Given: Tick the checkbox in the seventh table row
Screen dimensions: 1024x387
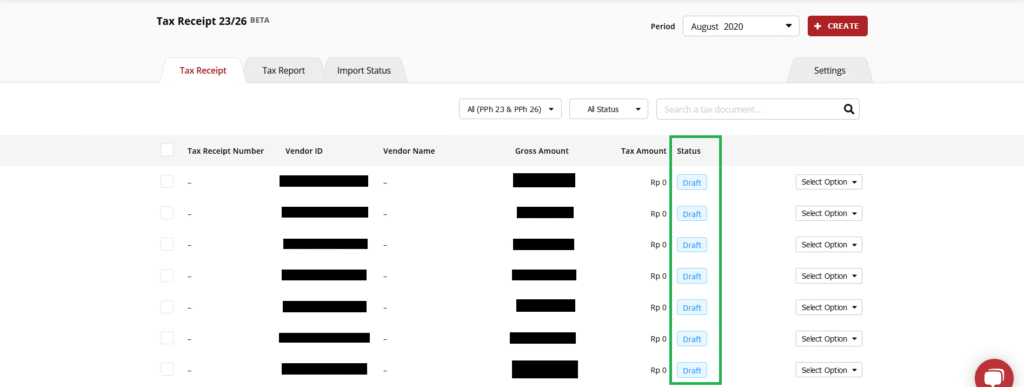Looking at the screenshot, I should point(167,369).
